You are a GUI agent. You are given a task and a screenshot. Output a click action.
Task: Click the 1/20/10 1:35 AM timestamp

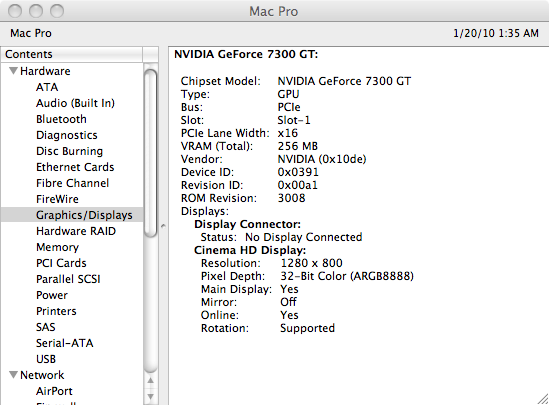click(496, 33)
